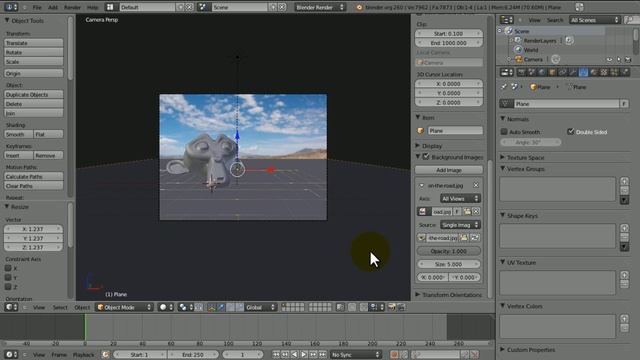Viewport: 640px width, 360px height.
Task: Open the Modifiers wrench tab
Action: [573, 72]
